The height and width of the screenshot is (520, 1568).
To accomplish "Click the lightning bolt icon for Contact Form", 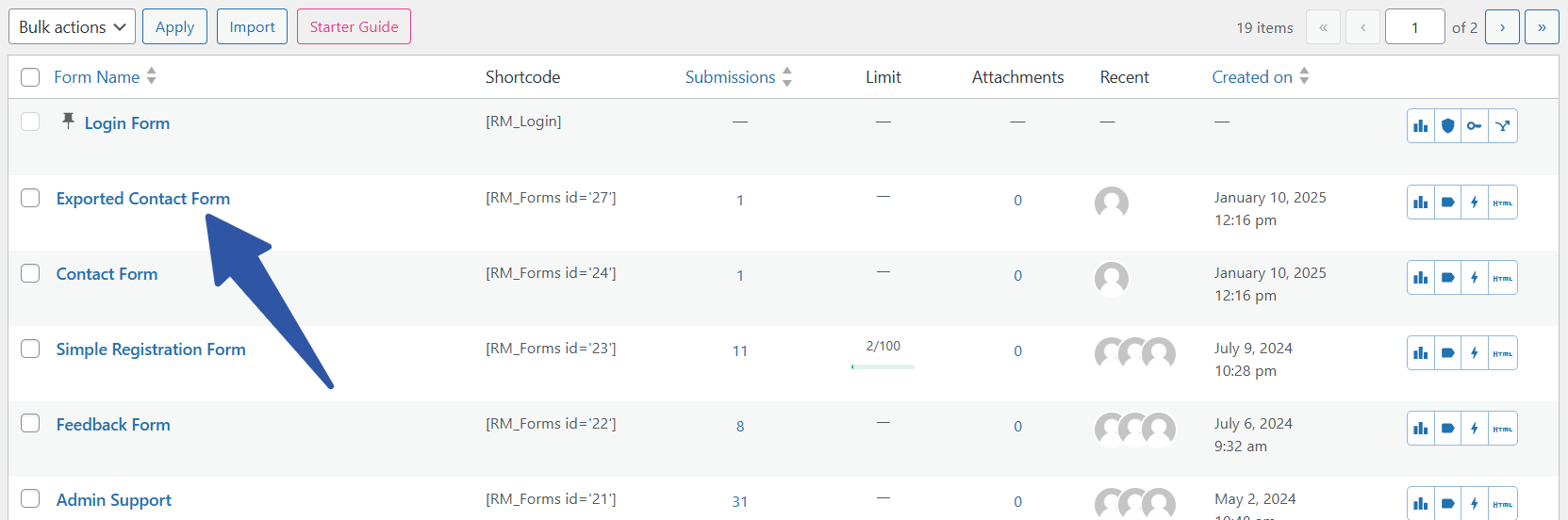I will tap(1475, 278).
